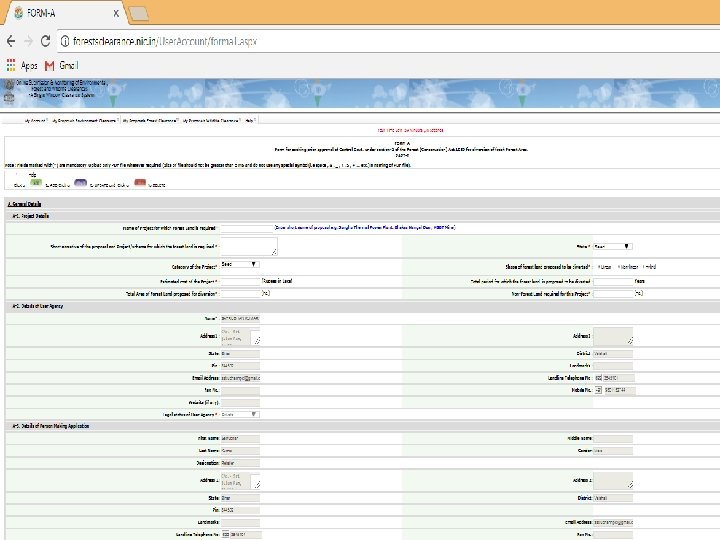
Task: Reload the page with the refresh icon
Action: coord(45,41)
